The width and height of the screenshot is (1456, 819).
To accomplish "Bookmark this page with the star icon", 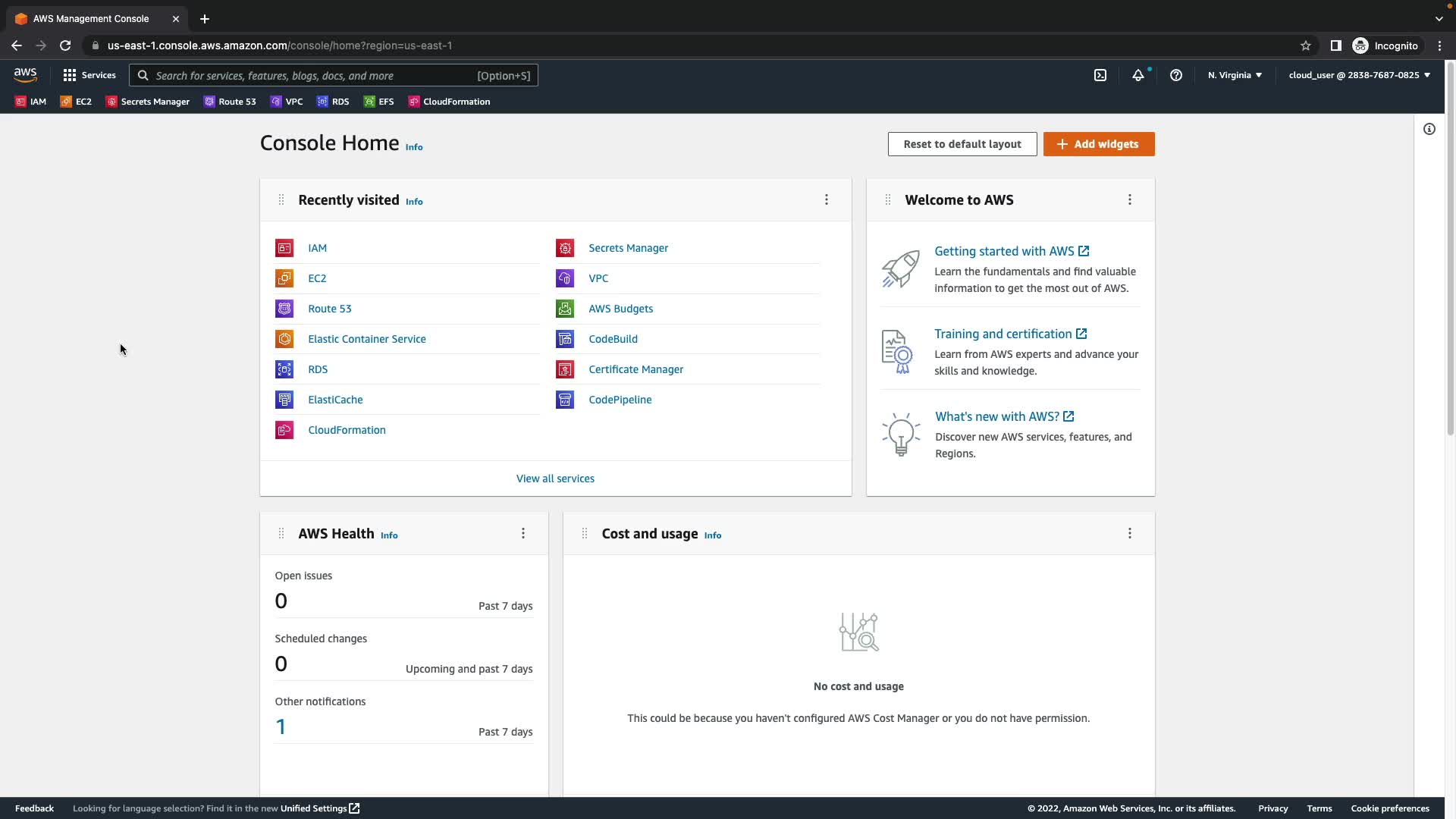I will [x=1306, y=45].
